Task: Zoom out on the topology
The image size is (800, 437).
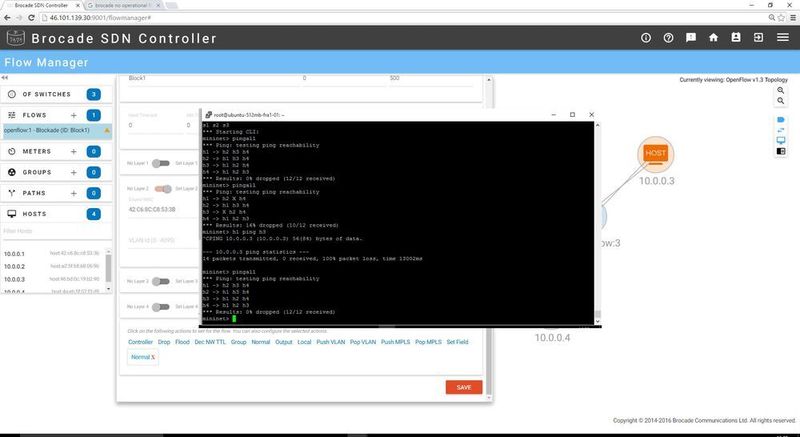Action: click(x=781, y=101)
